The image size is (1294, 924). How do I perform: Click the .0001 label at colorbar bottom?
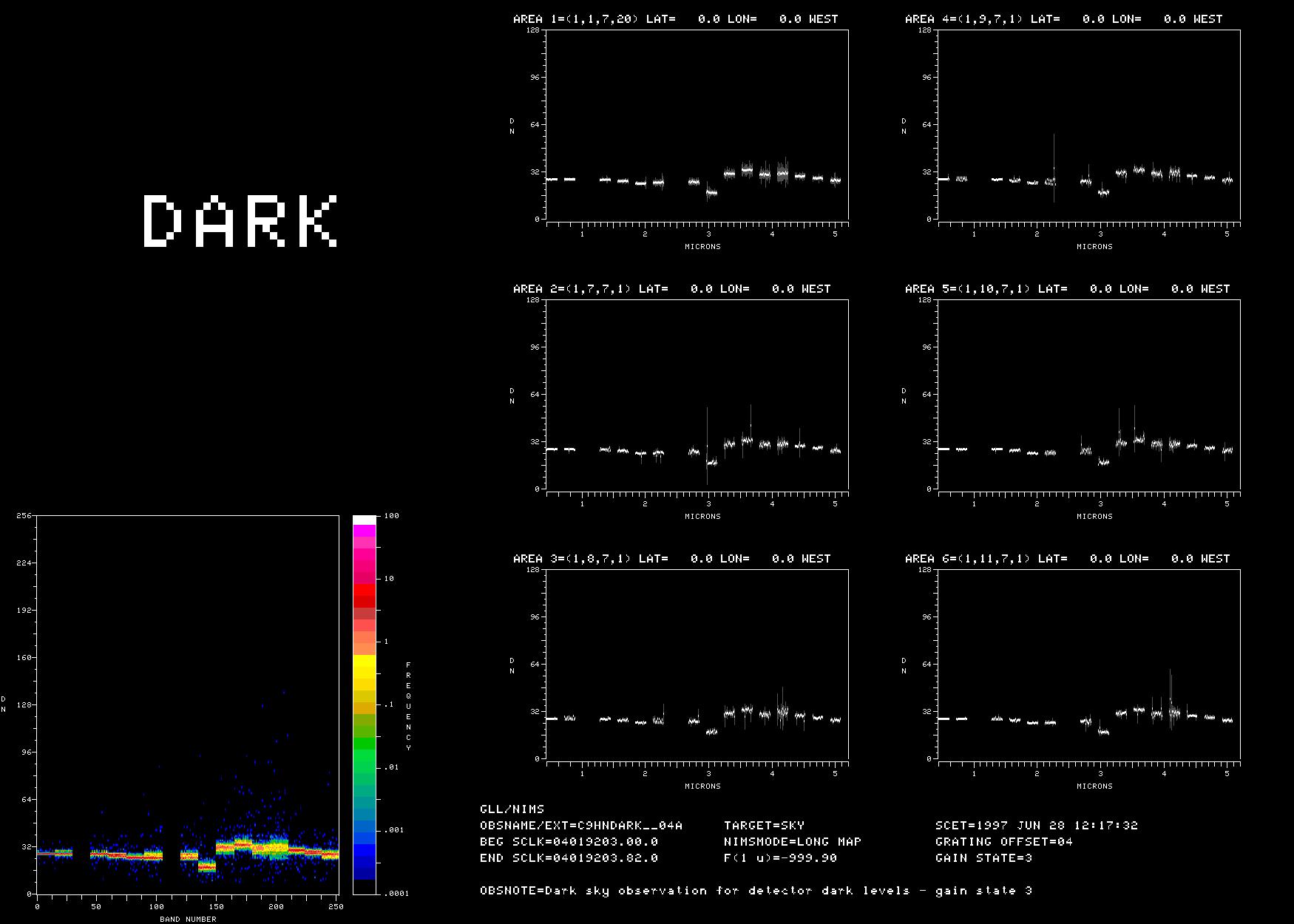coord(395,893)
